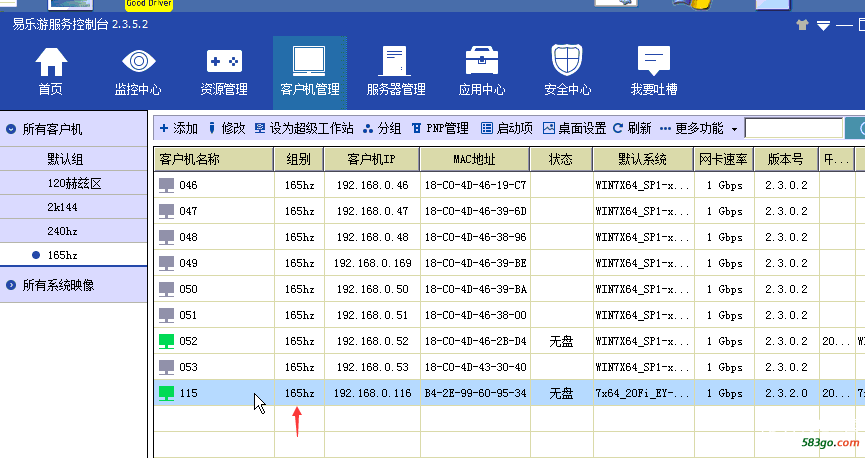
Task: Sort by 版本号 column header
Action: (x=786, y=159)
